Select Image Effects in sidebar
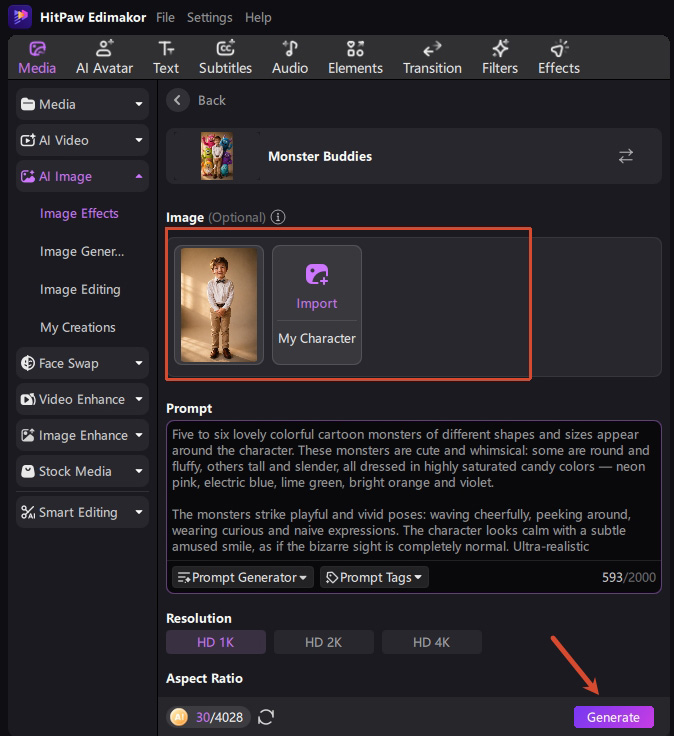 click(79, 214)
